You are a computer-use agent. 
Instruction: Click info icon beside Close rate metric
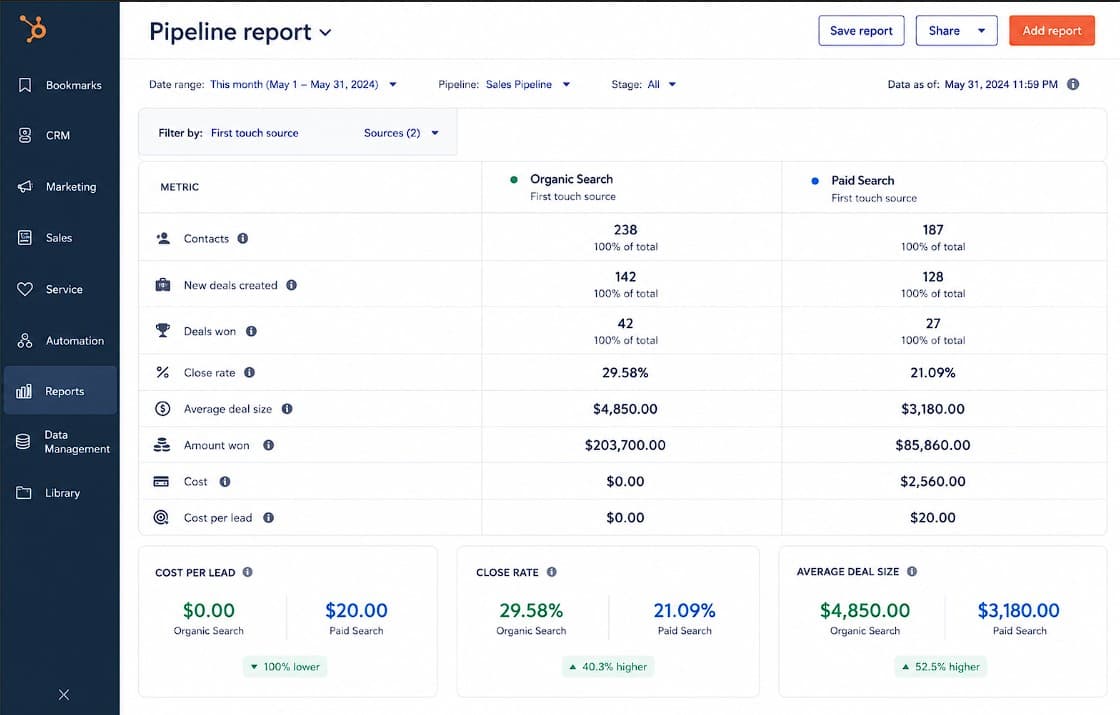(249, 372)
